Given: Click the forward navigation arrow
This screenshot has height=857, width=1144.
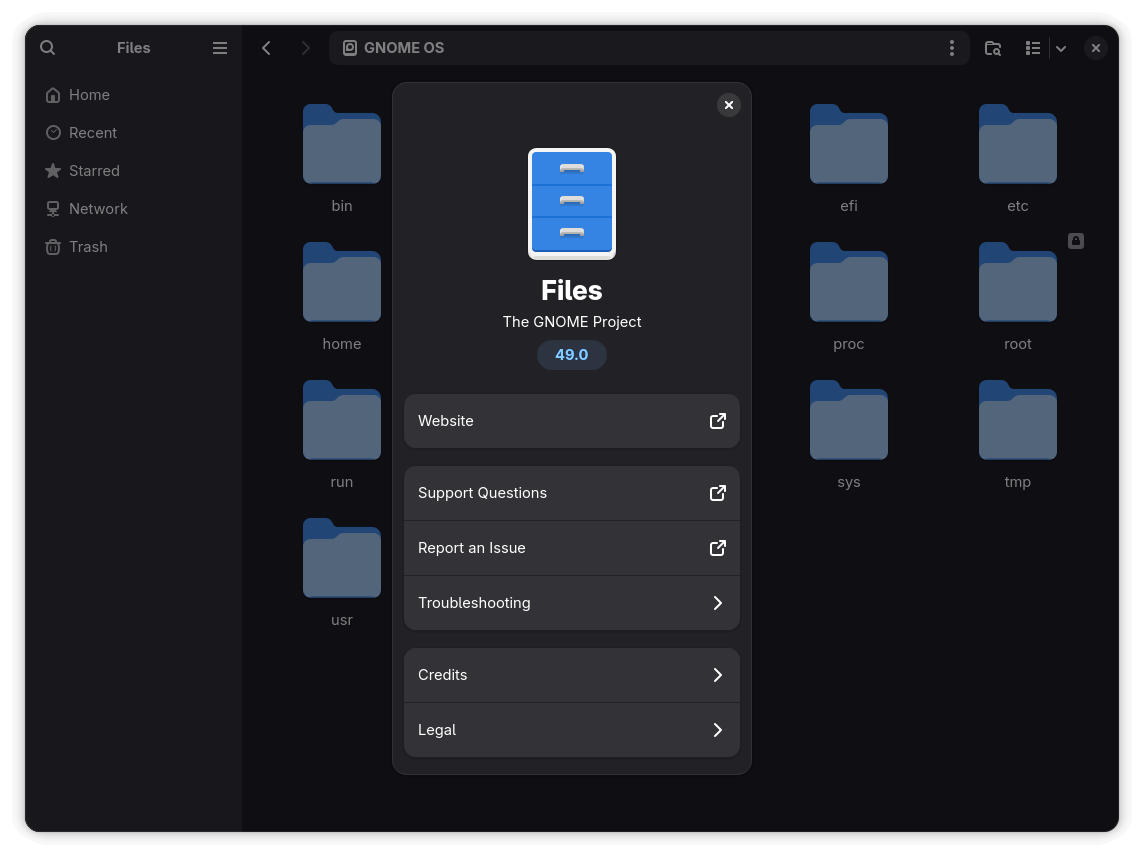Looking at the screenshot, I should [x=306, y=47].
